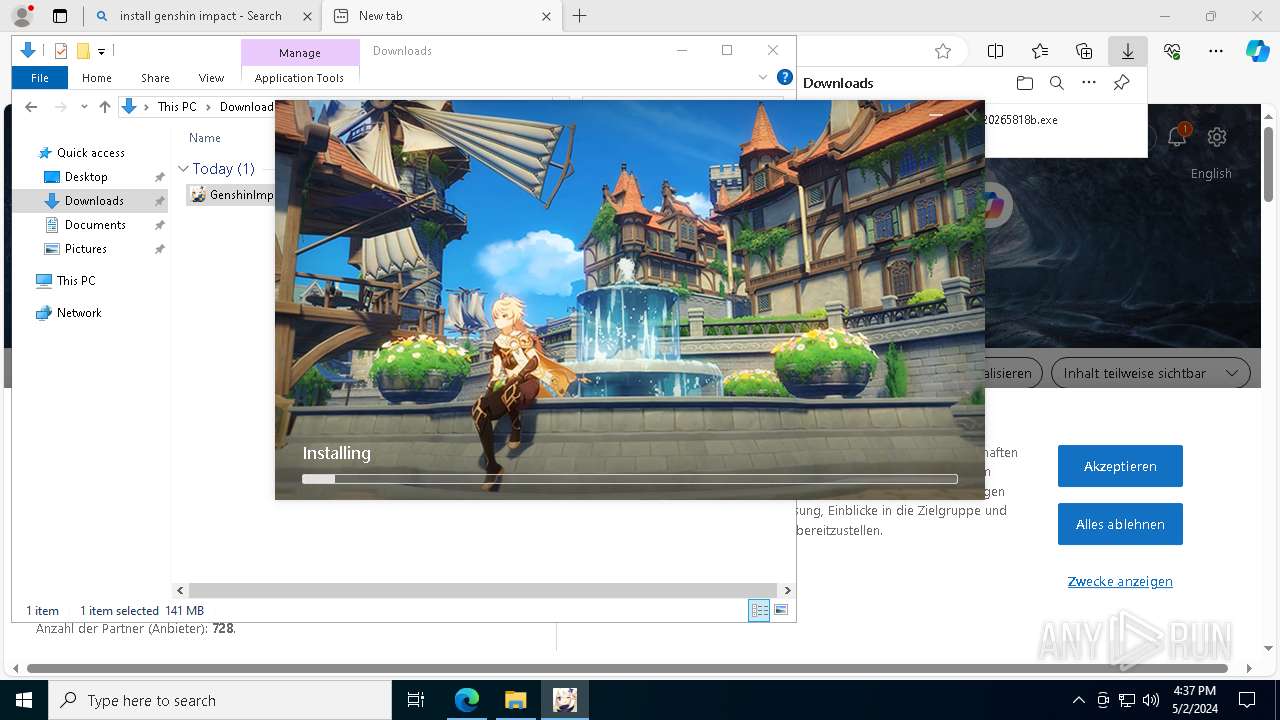Switch to the Home ribbon tab

tap(97, 78)
